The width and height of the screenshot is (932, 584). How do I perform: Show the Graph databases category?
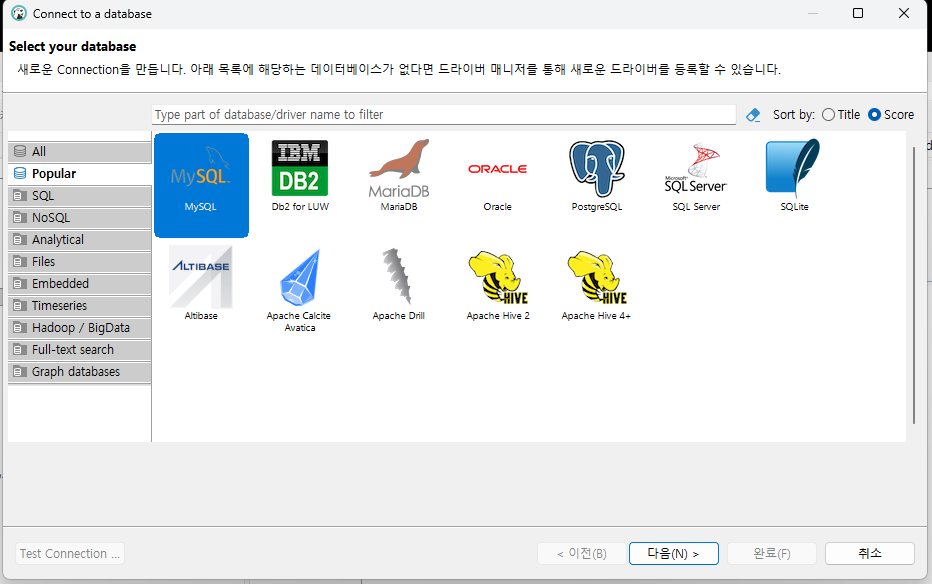click(x=80, y=371)
